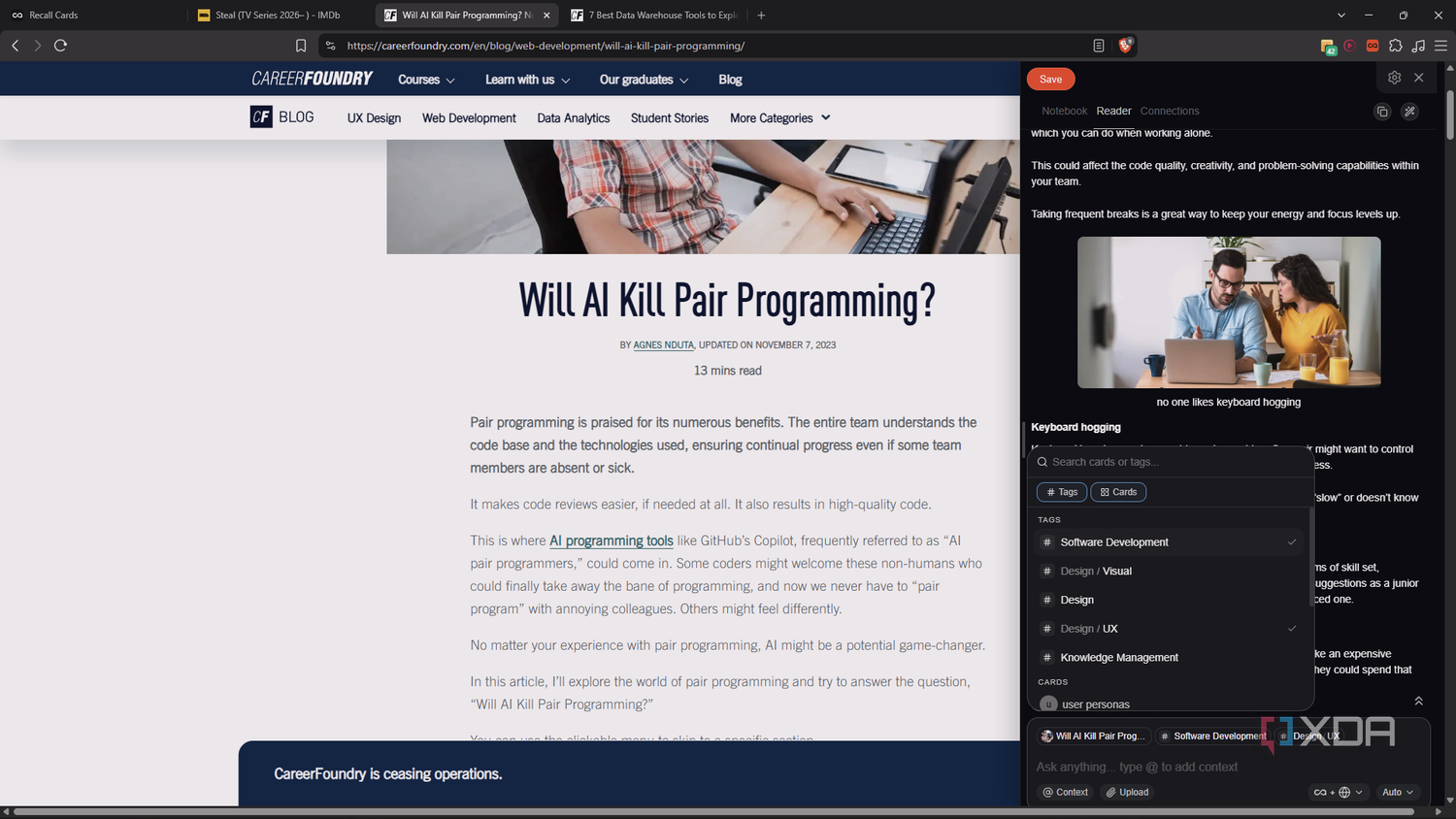Select the Knowledge Management tag
The width and height of the screenshot is (1456, 819).
pos(1169,658)
